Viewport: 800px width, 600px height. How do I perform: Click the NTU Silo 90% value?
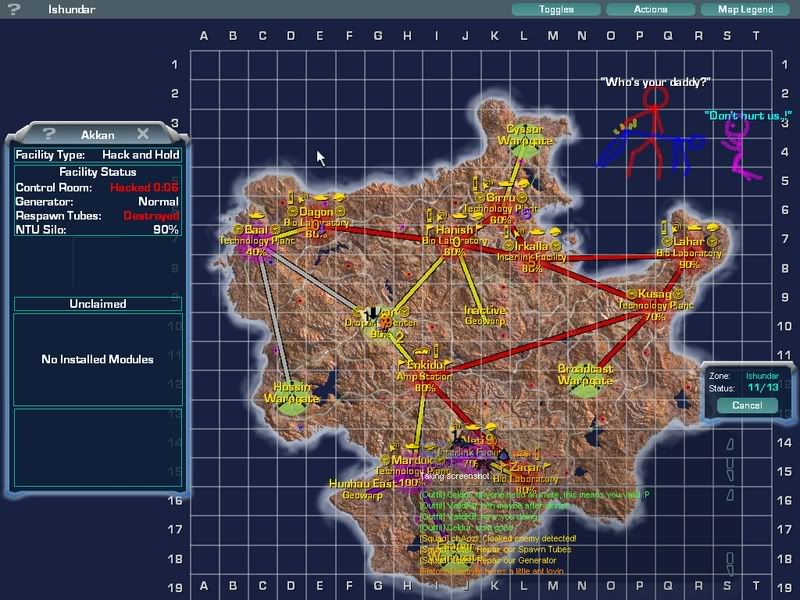coord(166,230)
